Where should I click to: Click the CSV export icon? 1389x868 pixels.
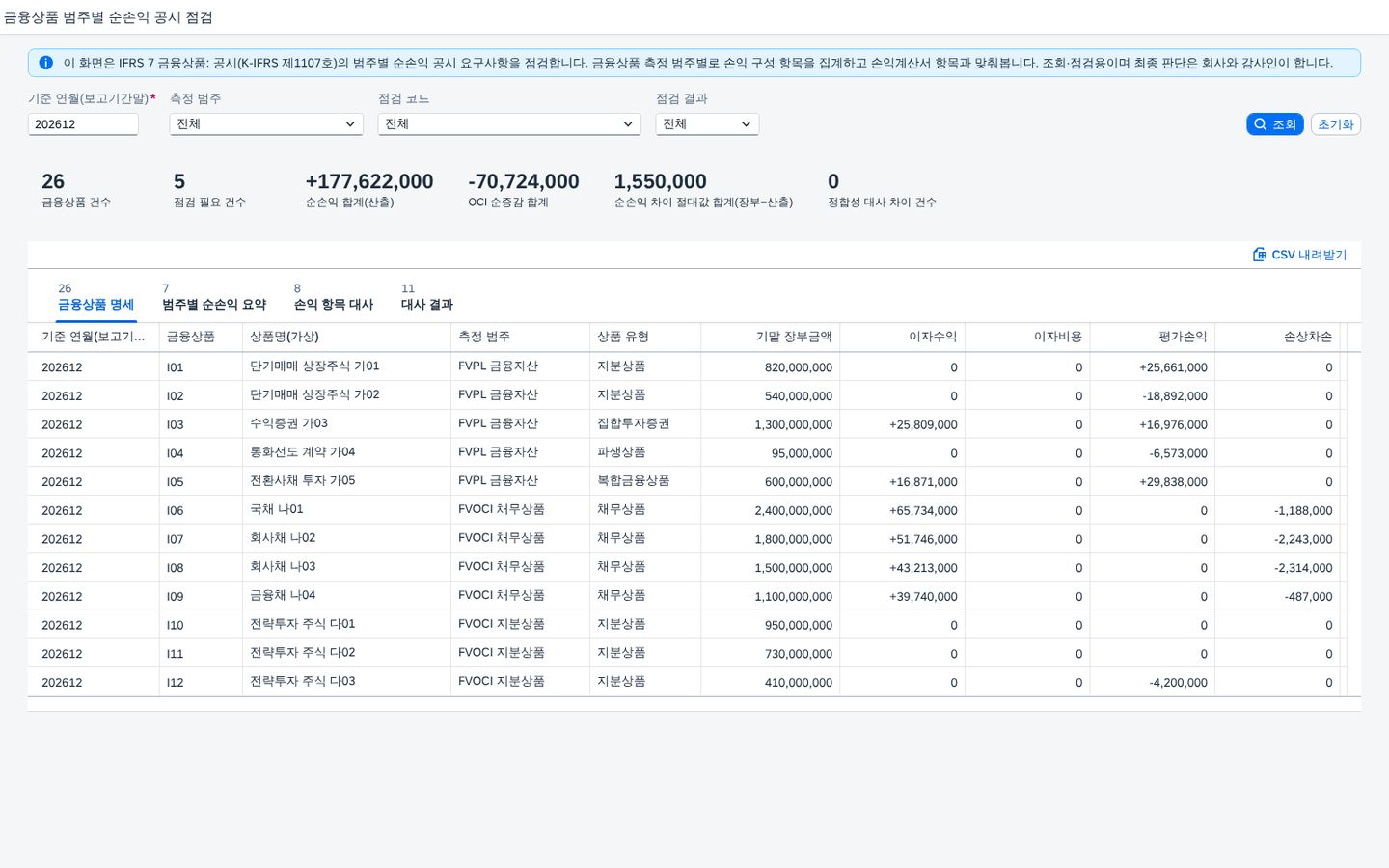(x=1259, y=255)
